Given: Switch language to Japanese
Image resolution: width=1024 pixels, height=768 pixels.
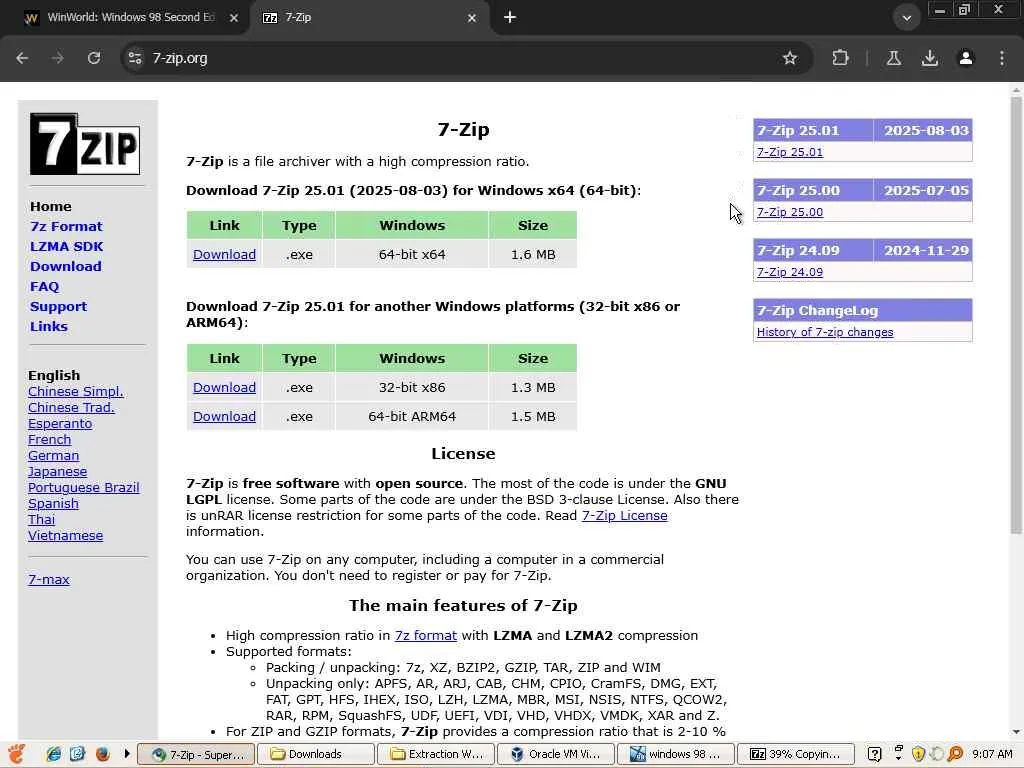Looking at the screenshot, I should tap(57, 472).
